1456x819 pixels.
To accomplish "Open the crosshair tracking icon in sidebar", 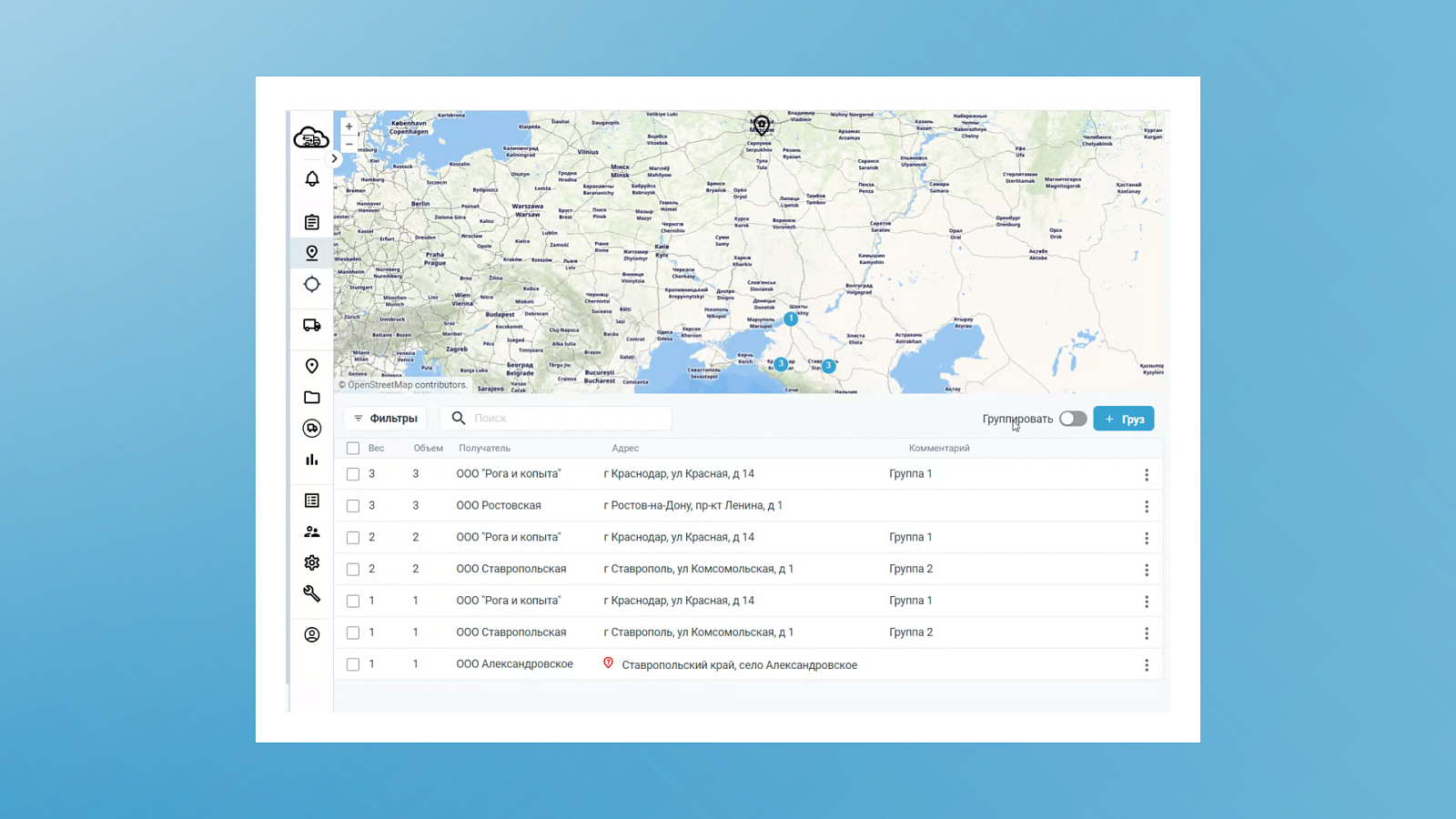I will [312, 284].
